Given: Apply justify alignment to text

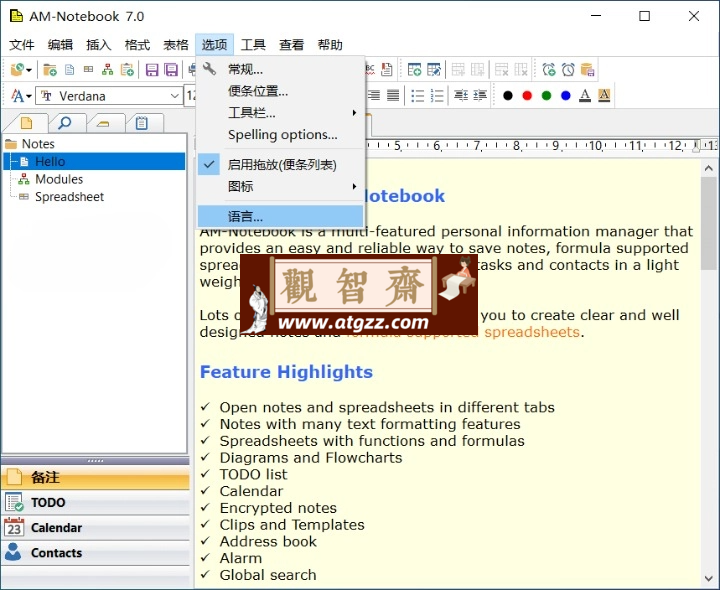Looking at the screenshot, I should coord(393,96).
